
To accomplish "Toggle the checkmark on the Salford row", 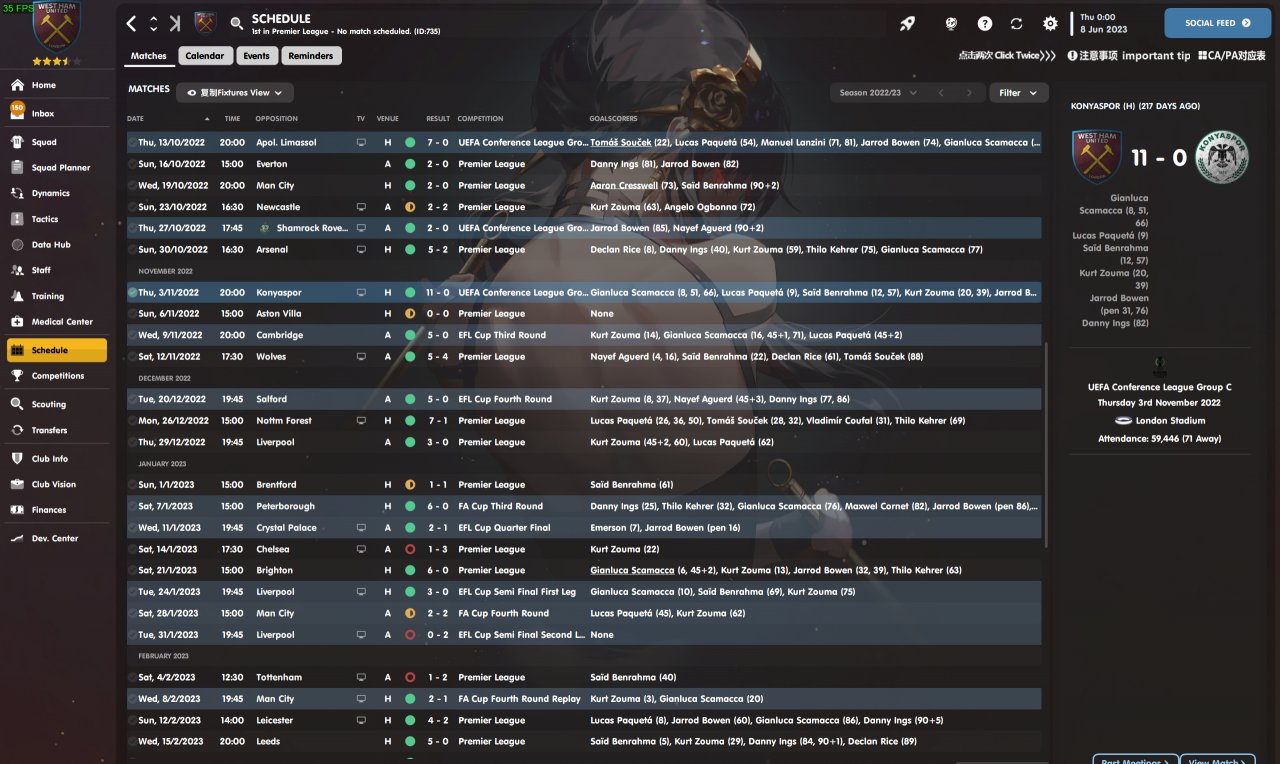I will point(133,399).
